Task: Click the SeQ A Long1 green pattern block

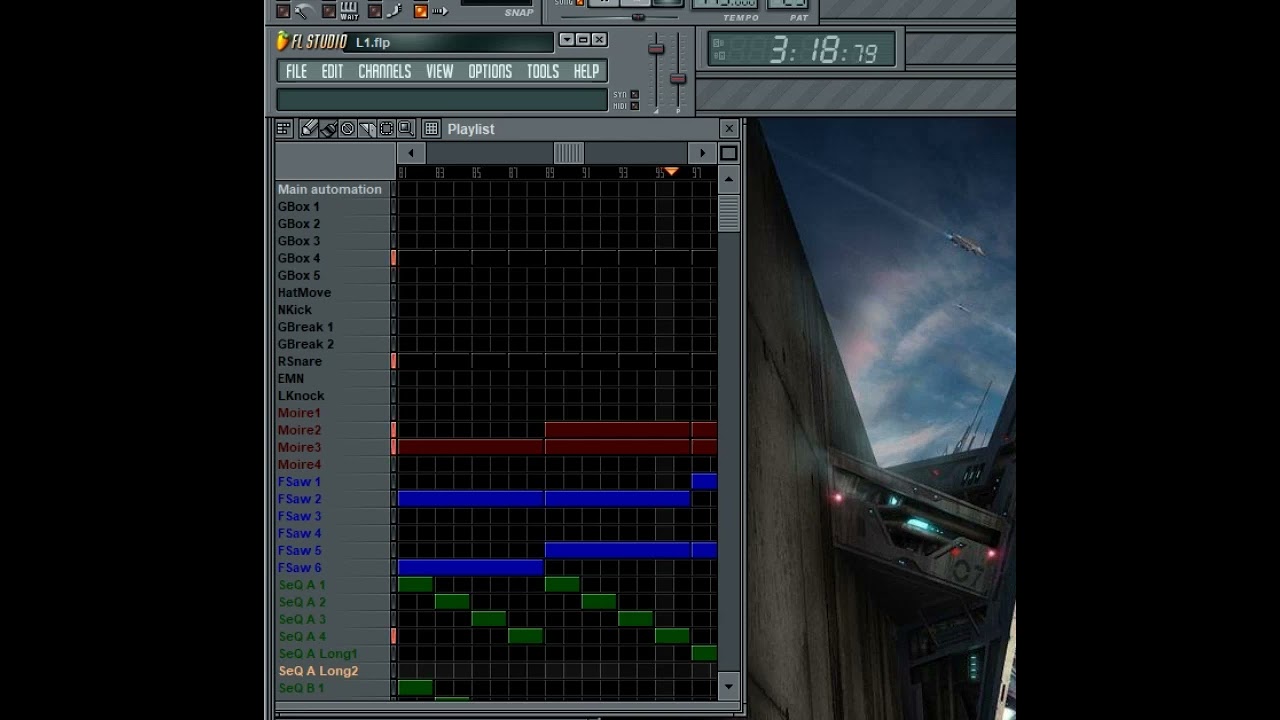Action: coord(704,654)
